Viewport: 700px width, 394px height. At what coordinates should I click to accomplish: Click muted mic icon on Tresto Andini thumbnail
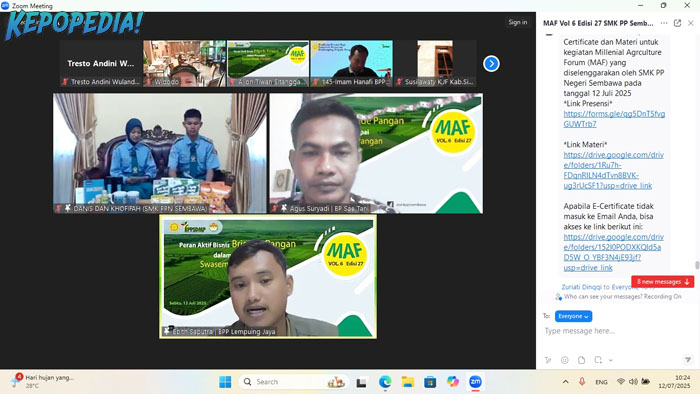coord(65,82)
